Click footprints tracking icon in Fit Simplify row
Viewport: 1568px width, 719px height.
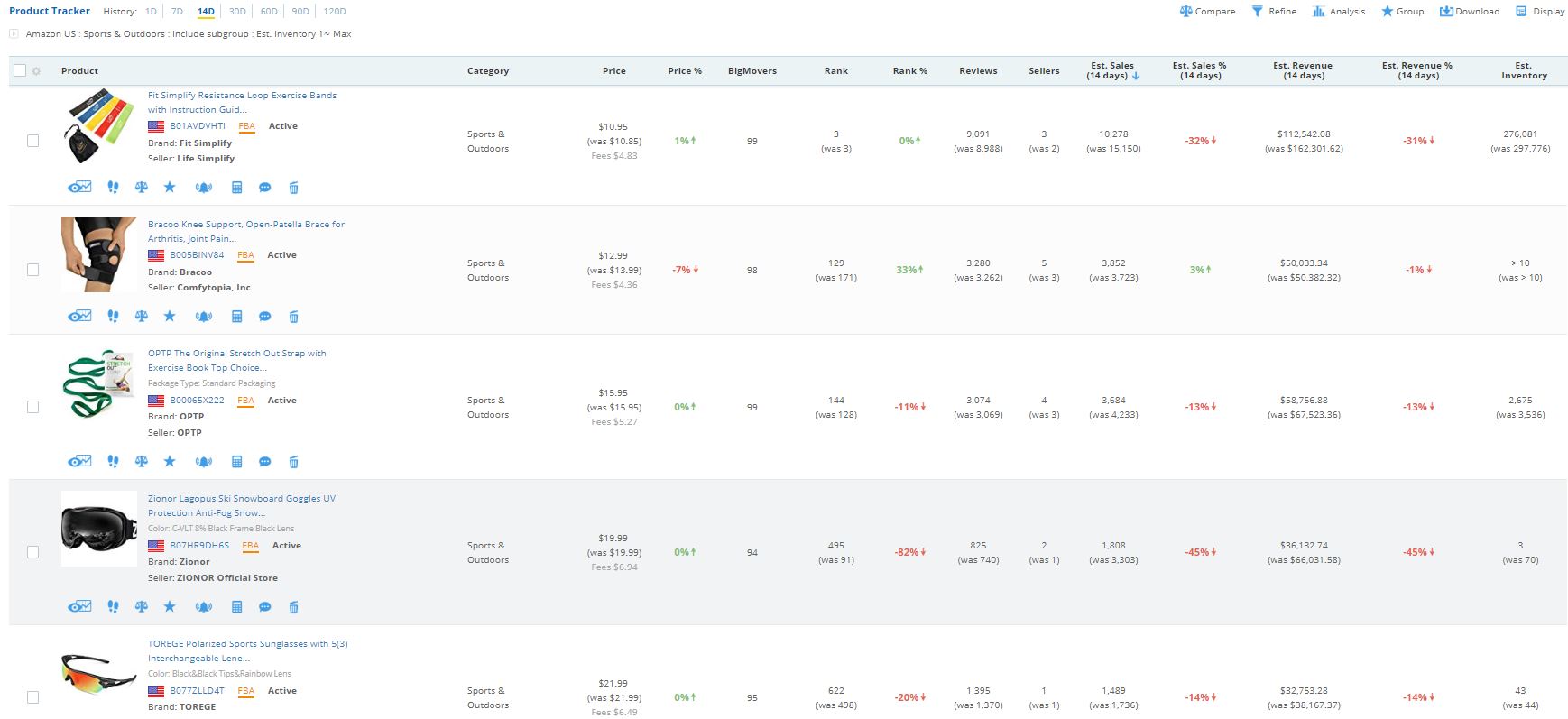[x=113, y=188]
